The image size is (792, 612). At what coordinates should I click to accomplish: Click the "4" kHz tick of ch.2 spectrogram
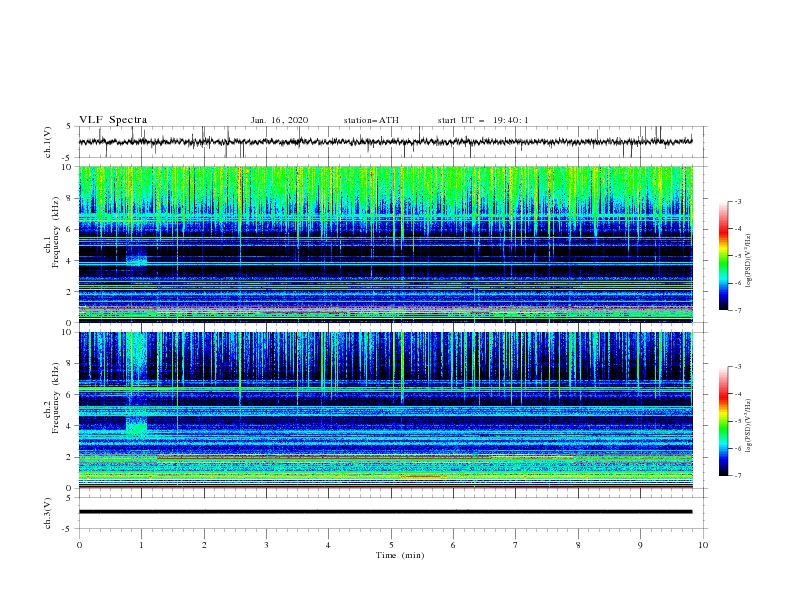69,426
